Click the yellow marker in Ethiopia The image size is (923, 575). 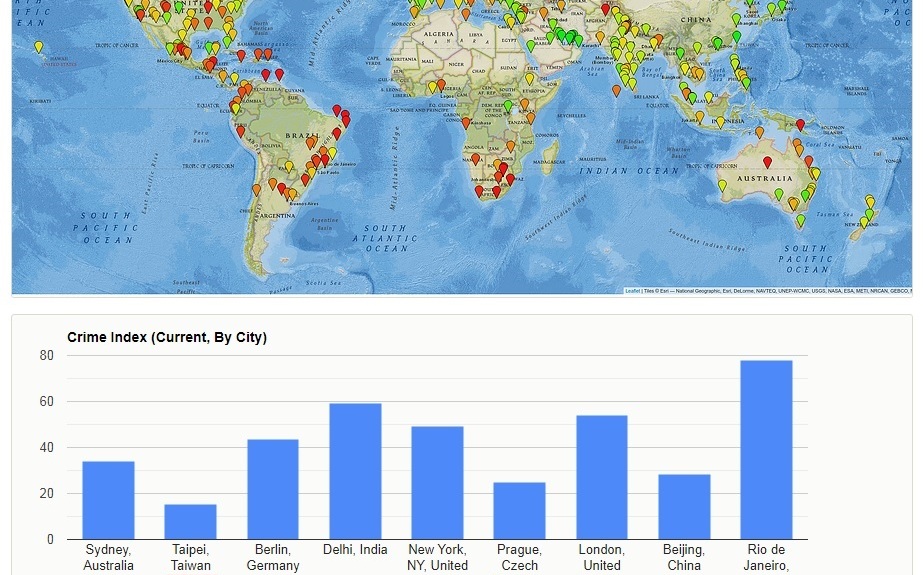tap(530, 79)
